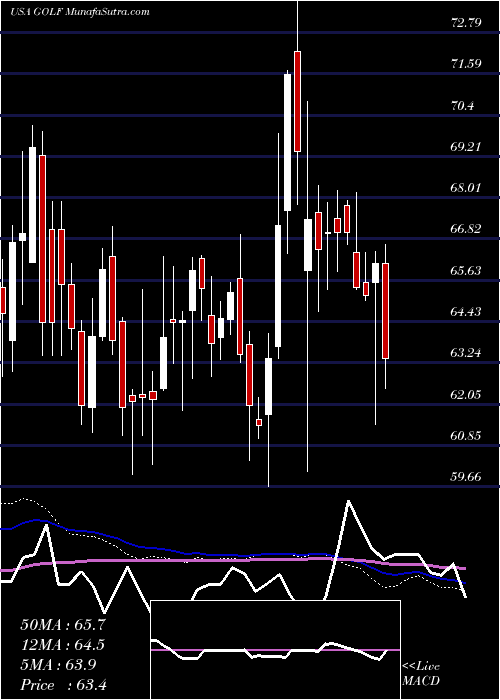Viewport: 500px width, 700px height.
Task: Click the USA GOLF MunafaSutra.com title
Action: pos(80,12)
